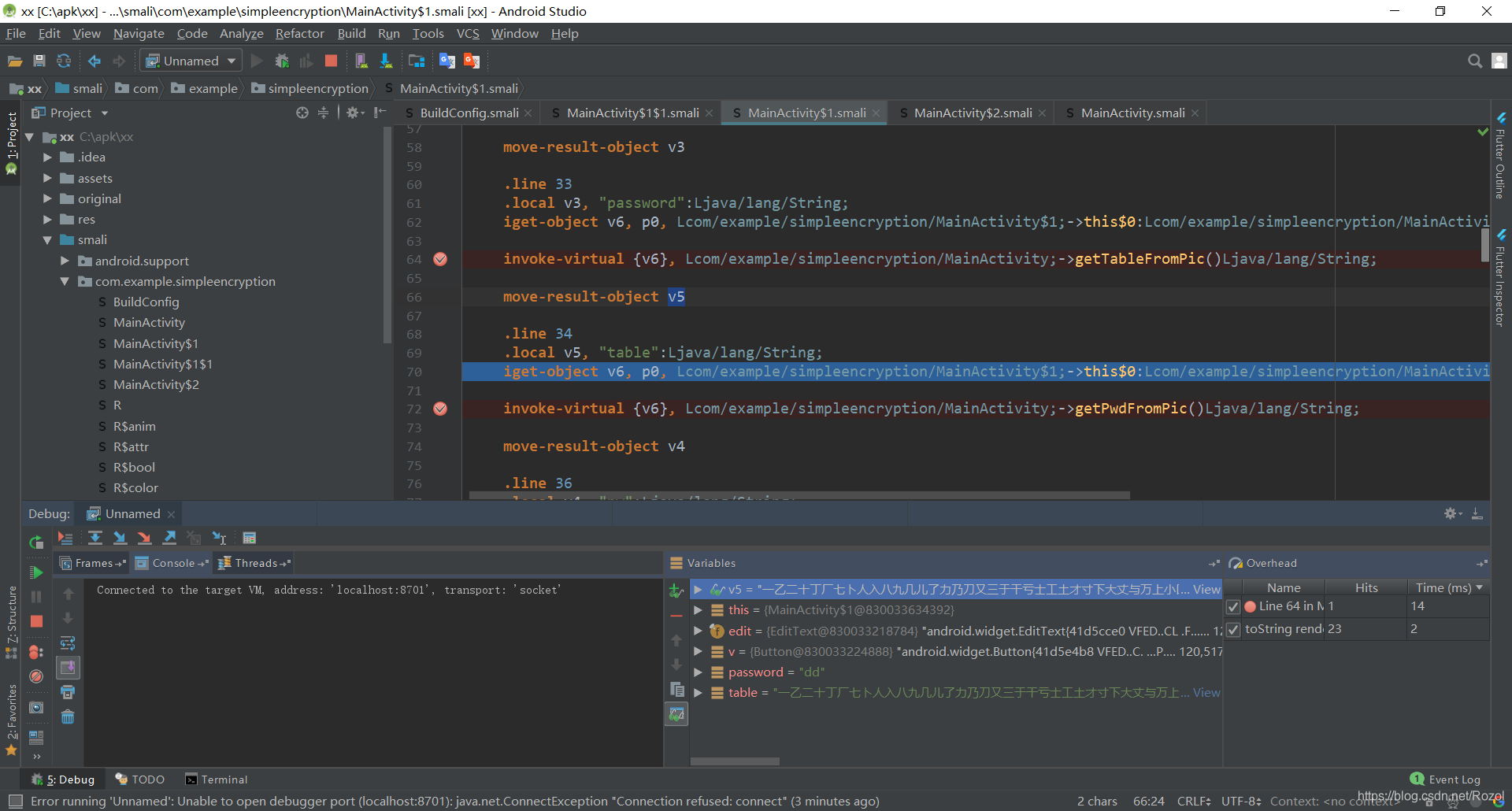Viewport: 1512px width, 811px height.
Task: Open the Navigate menu
Action: [139, 33]
